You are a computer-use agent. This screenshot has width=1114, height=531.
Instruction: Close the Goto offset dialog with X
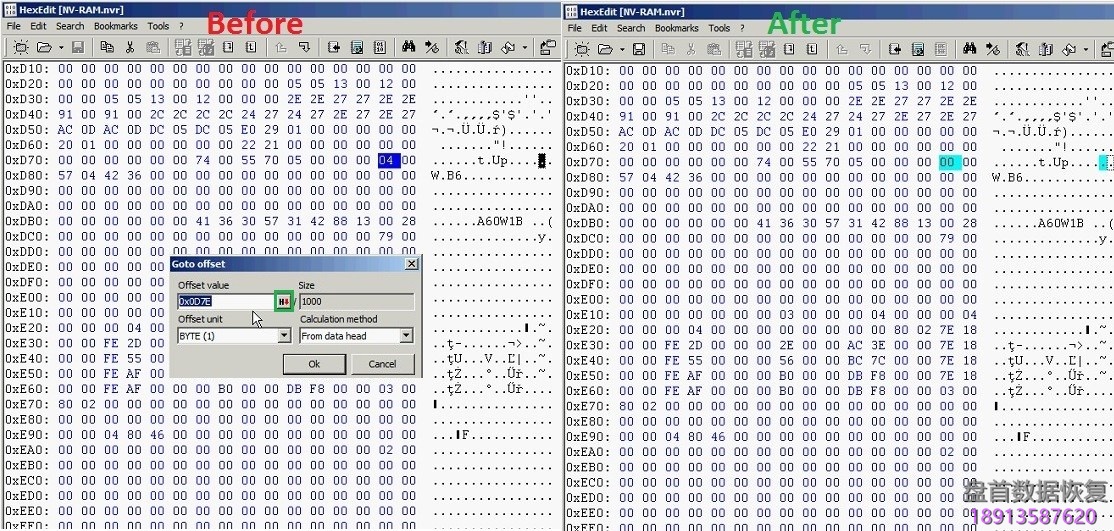click(411, 264)
